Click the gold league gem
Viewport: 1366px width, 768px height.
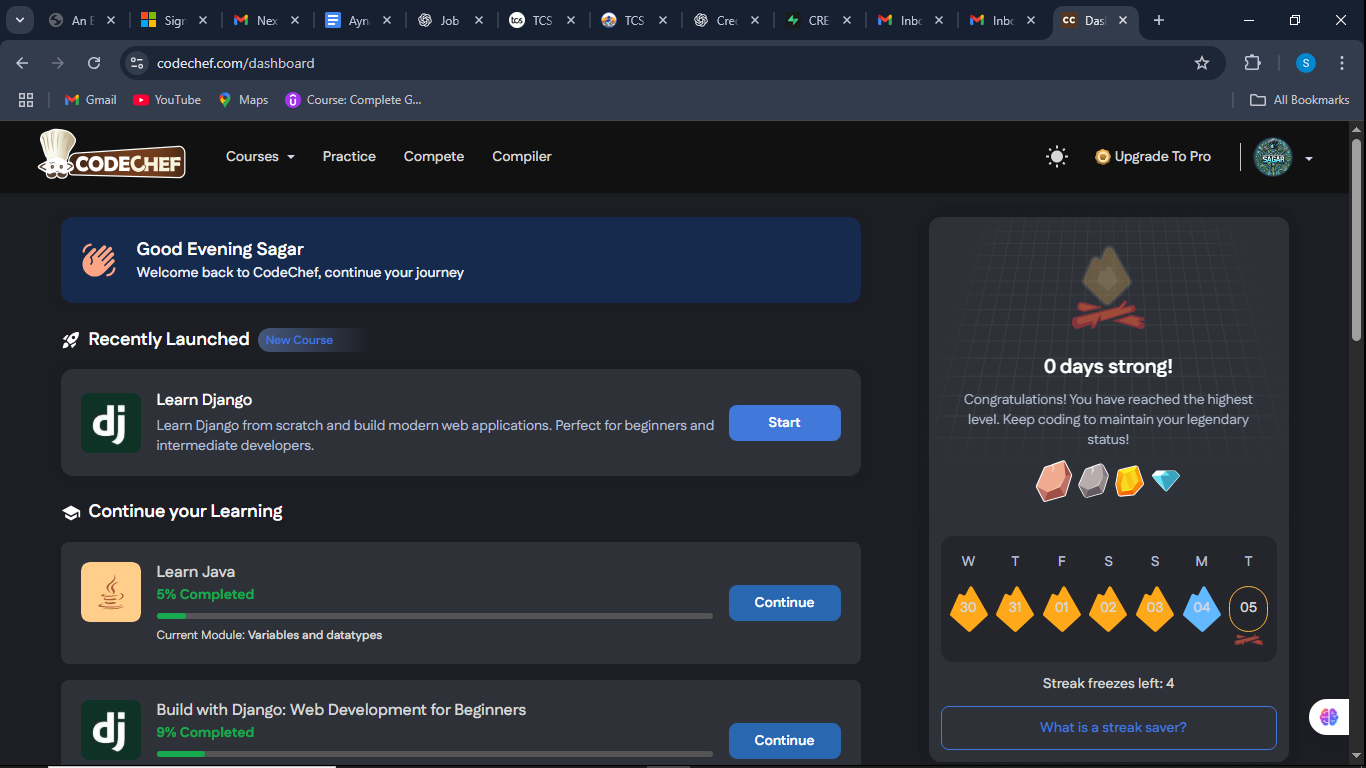tap(1129, 481)
